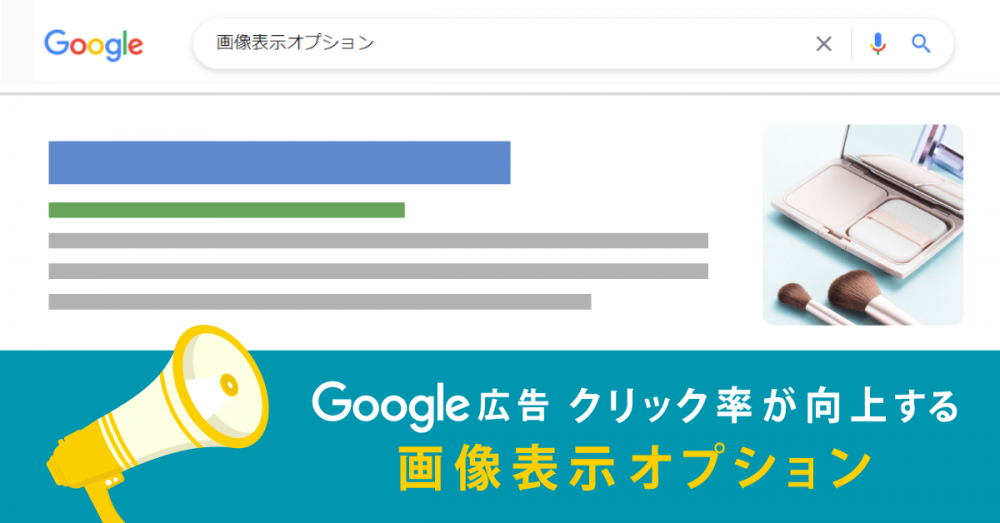Select the shortest, third gray description line
1000x523 pixels.
point(320,301)
